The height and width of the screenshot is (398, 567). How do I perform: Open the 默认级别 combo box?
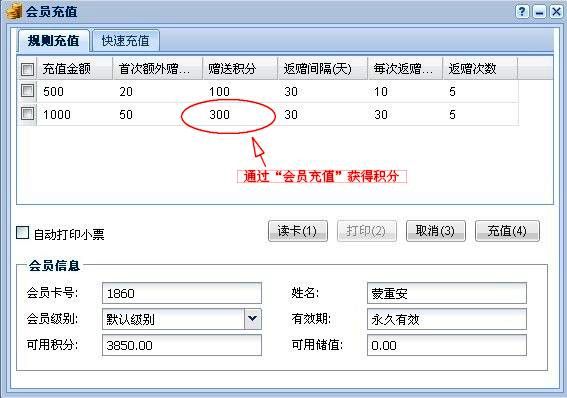182,319
